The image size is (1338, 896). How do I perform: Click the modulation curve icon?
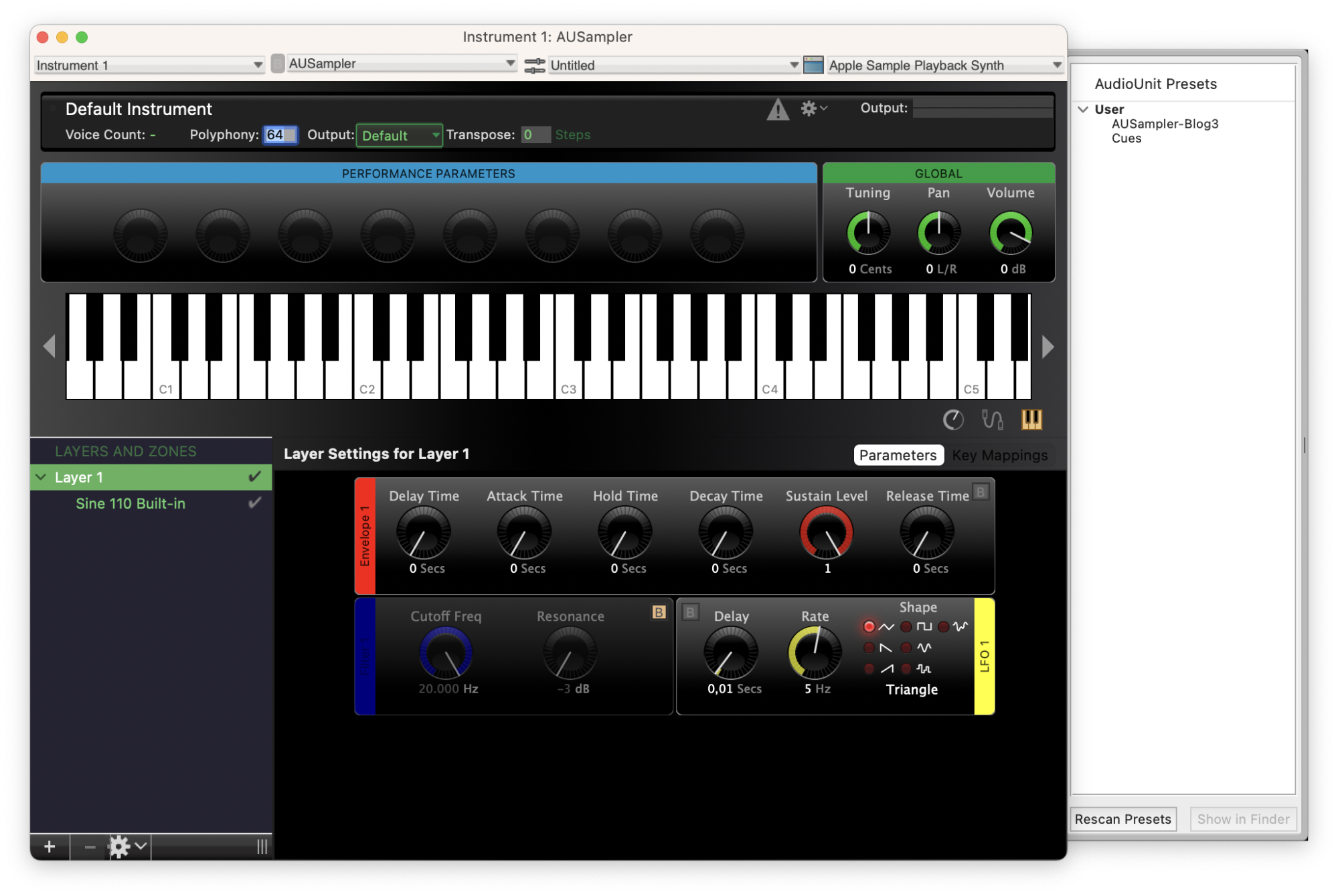[x=992, y=420]
